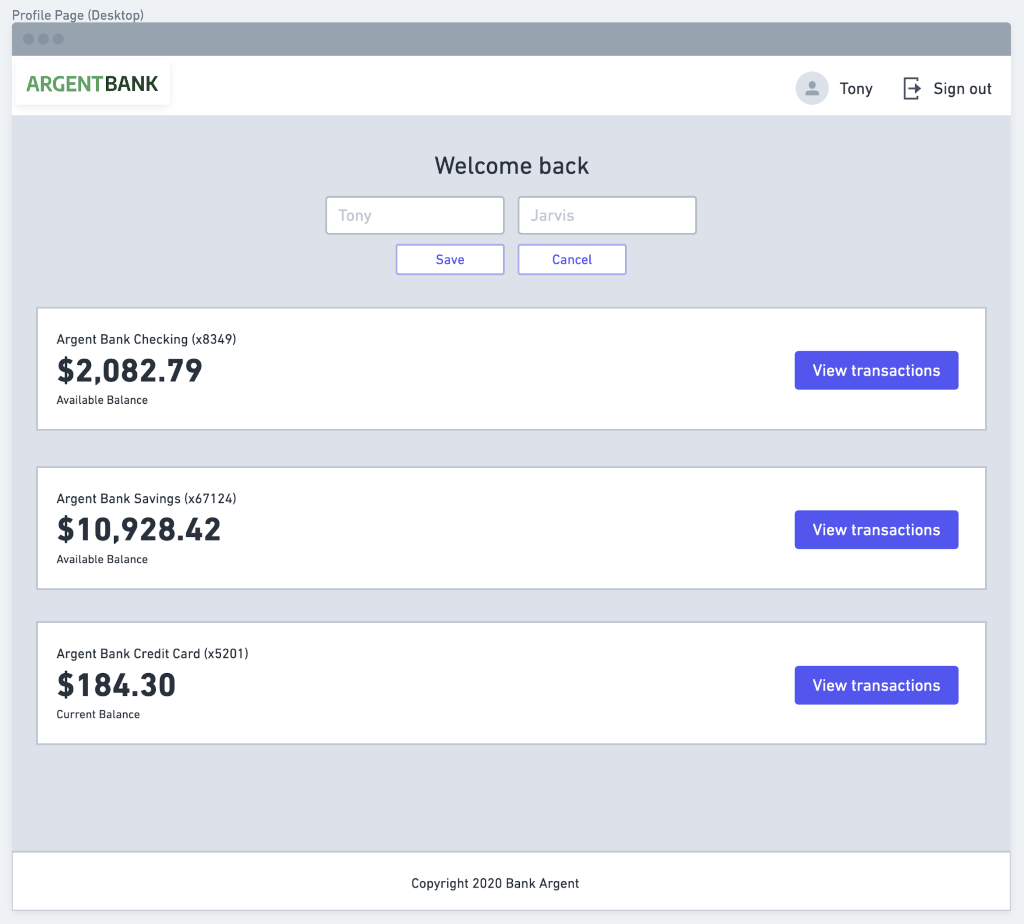The image size is (1024, 924).
Task: Click the $184.30 credit card balance
Action: [116, 685]
